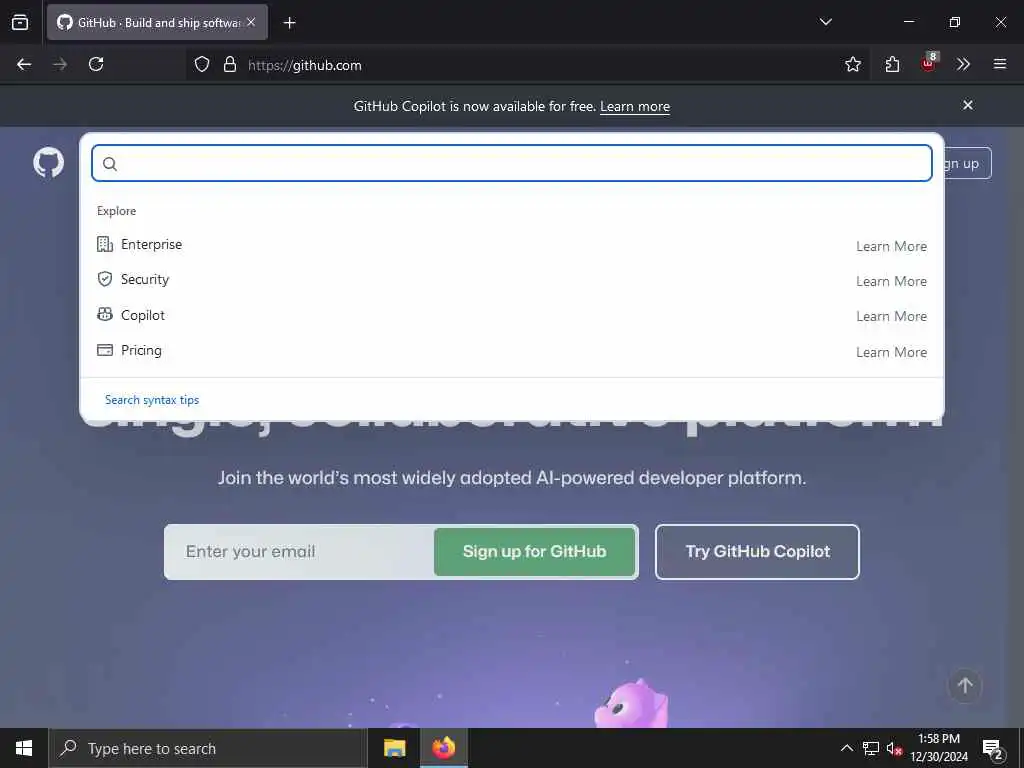
Task: Click the site padlock icon
Action: [229, 65]
